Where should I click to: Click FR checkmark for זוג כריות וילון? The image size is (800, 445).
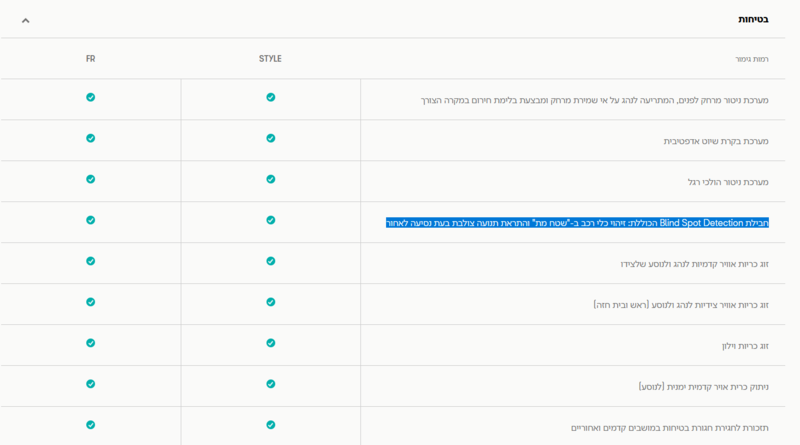coord(90,343)
